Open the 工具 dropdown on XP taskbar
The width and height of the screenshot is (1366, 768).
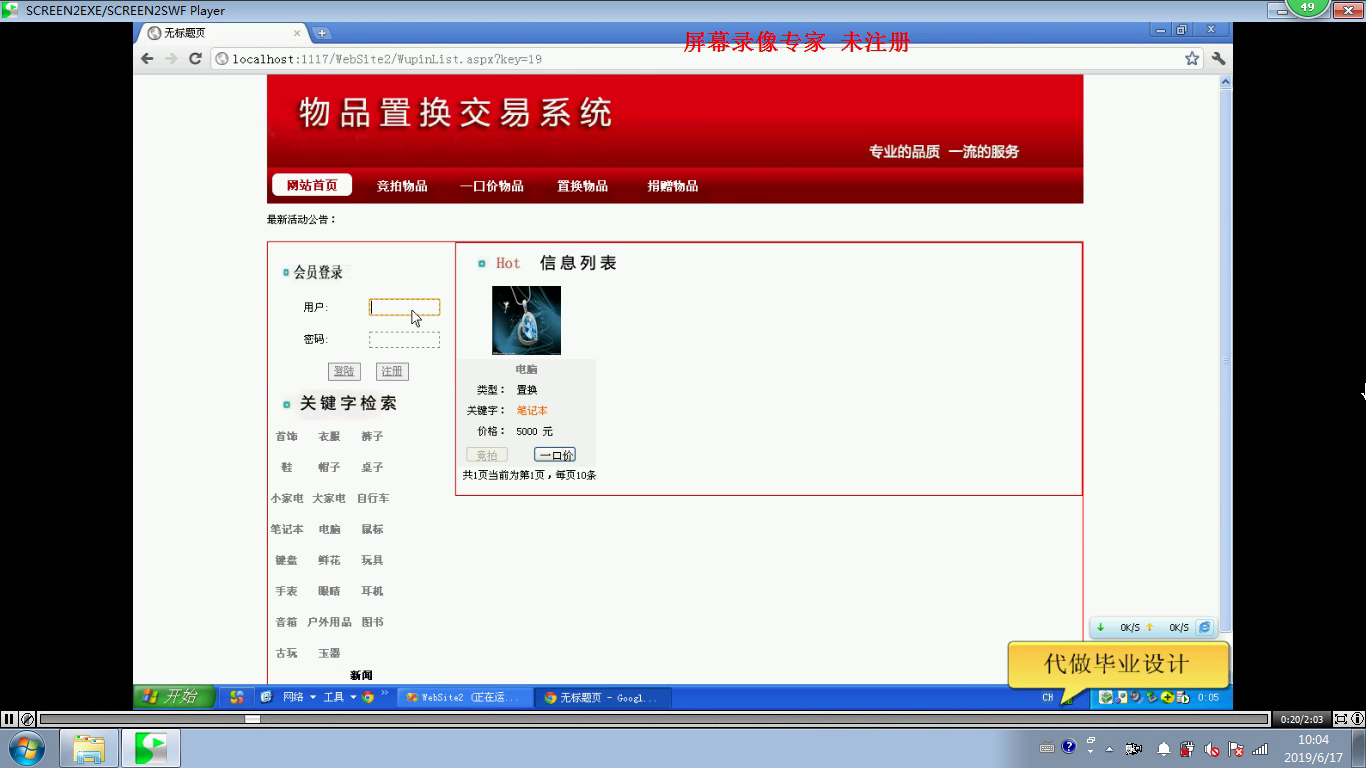pos(339,698)
